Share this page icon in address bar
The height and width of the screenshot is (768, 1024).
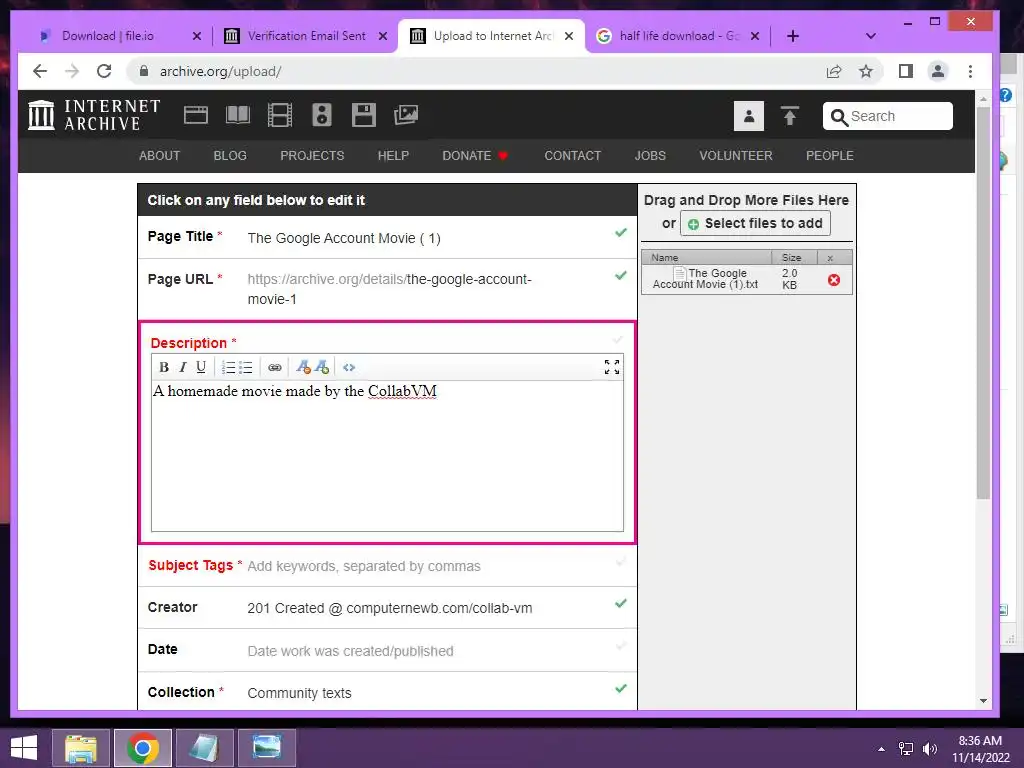tap(834, 71)
